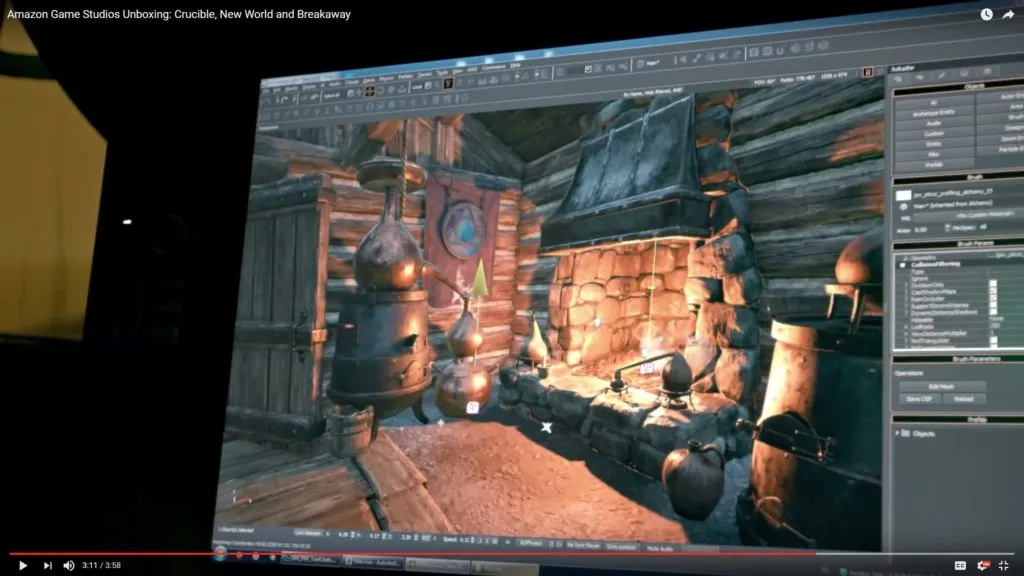Toggle the CastShadowMaps checkbox
This screenshot has width=1024, height=576.
click(x=993, y=291)
